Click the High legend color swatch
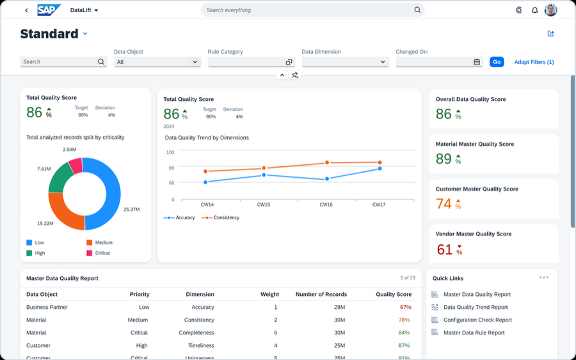Viewport: 576px width, 360px height. click(x=29, y=253)
